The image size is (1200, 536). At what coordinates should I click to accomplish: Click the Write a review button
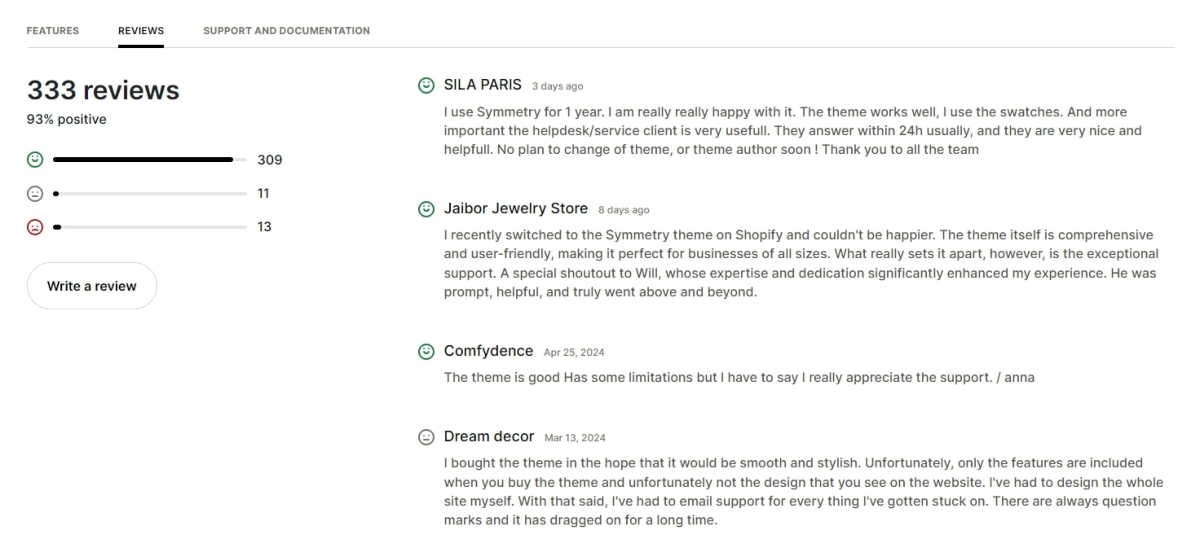[92, 286]
